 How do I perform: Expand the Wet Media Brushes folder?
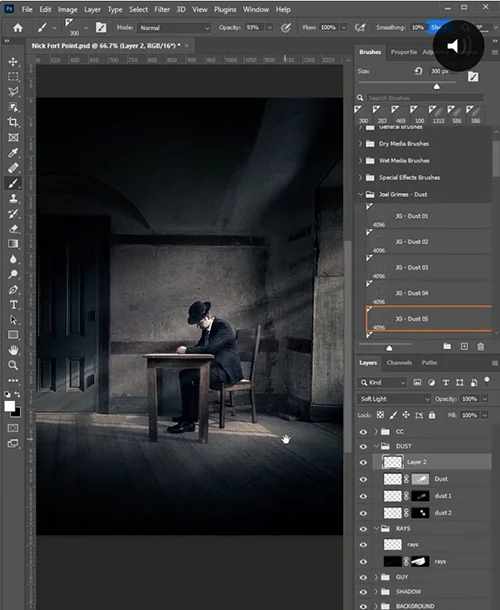pyautogui.click(x=360, y=160)
